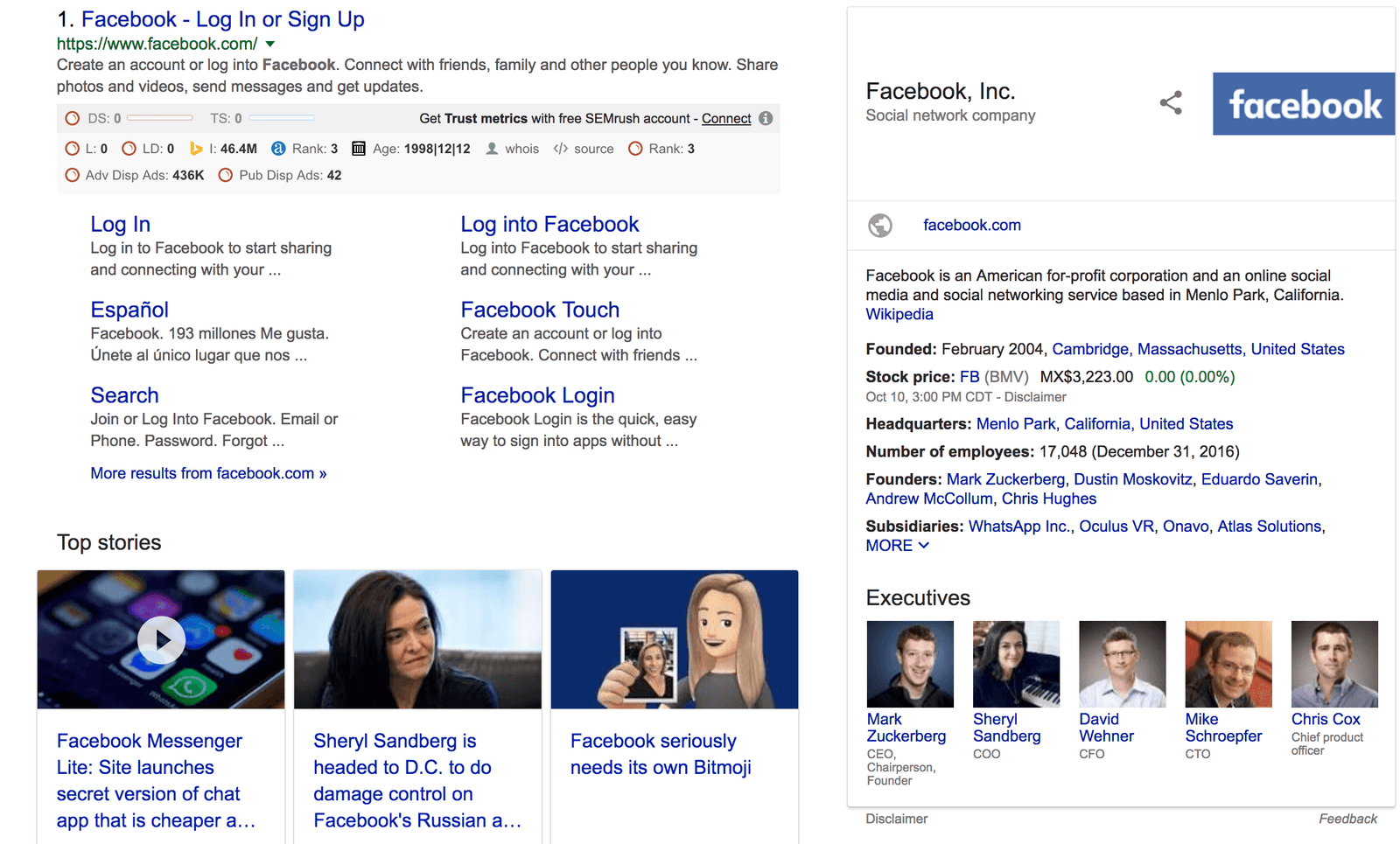Click the Chris Cox name link
Viewport: 1400px width, 844px height.
click(1326, 719)
